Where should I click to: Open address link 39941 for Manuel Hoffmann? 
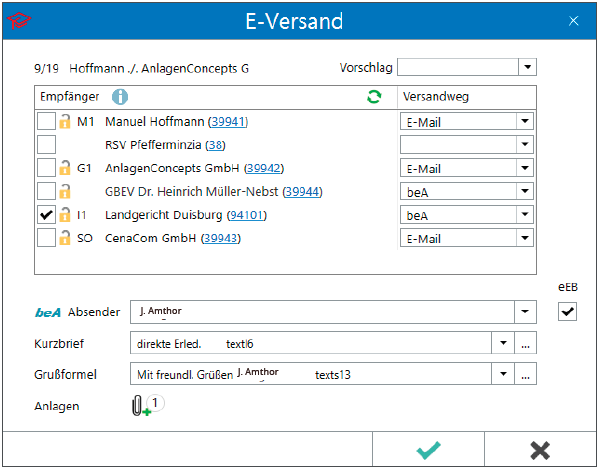click(x=227, y=122)
